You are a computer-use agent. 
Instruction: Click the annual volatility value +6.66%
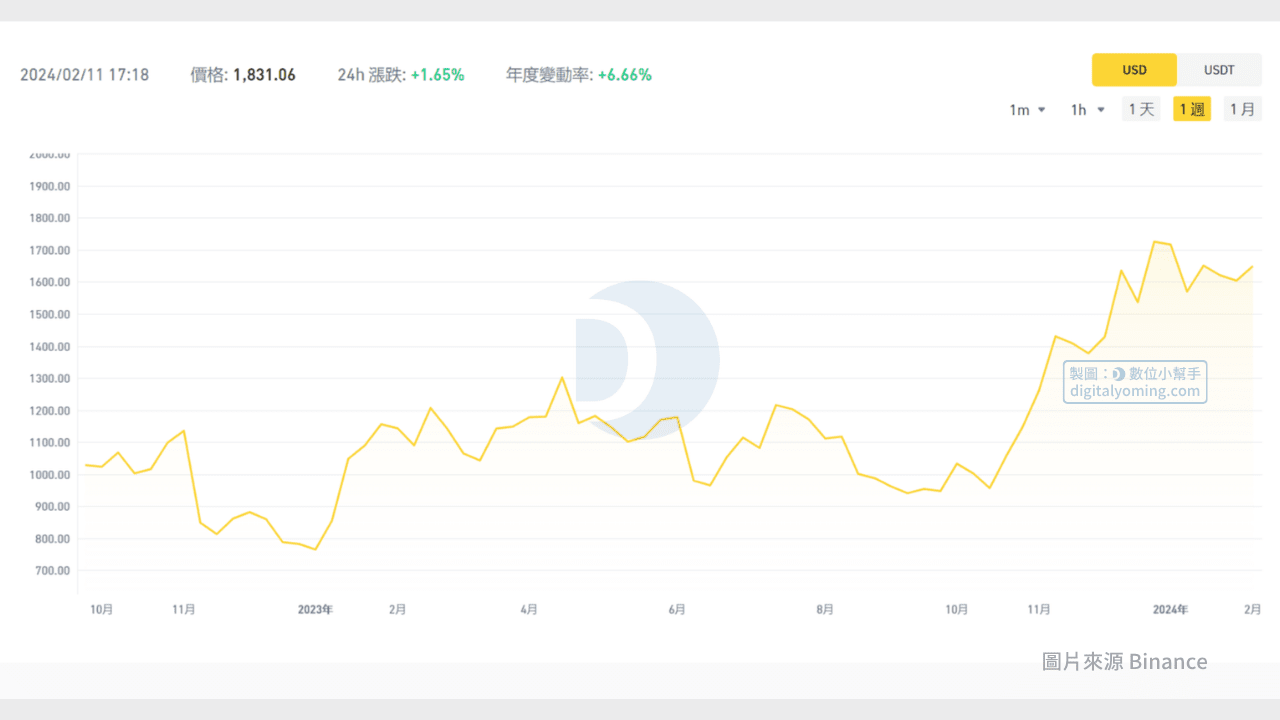pyautogui.click(x=624, y=75)
